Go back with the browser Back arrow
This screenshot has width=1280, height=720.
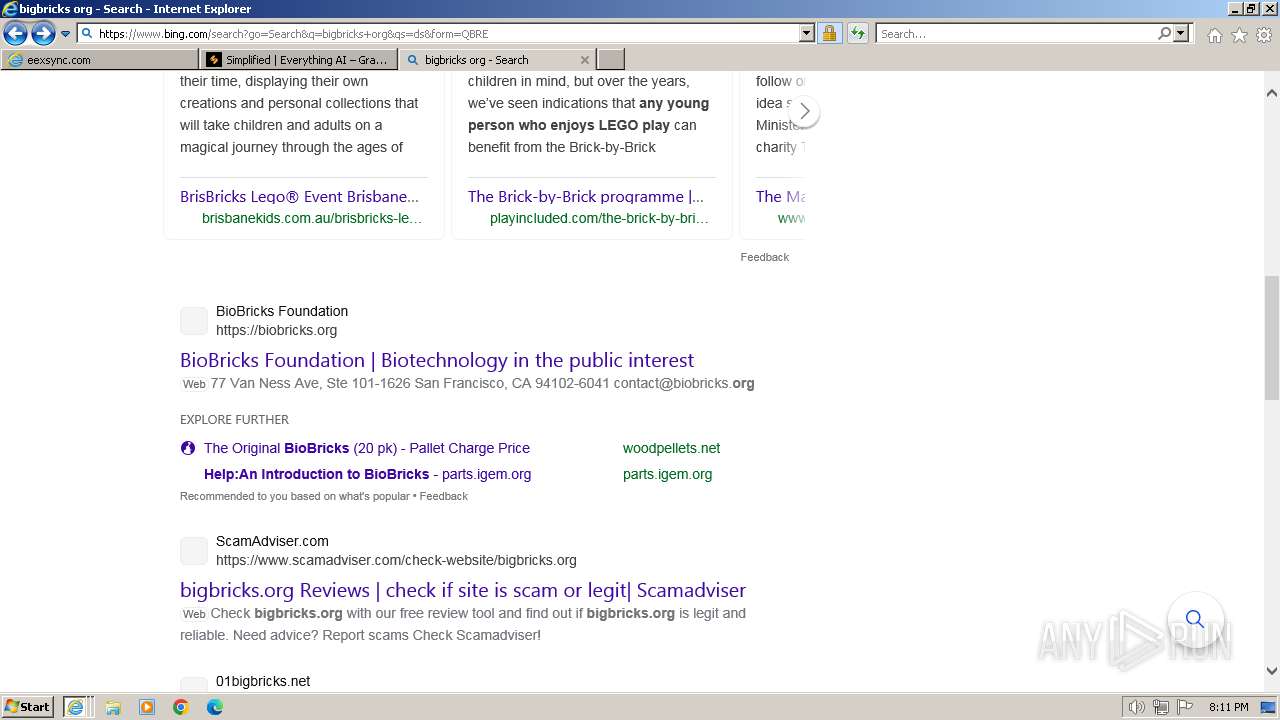tap(15, 34)
